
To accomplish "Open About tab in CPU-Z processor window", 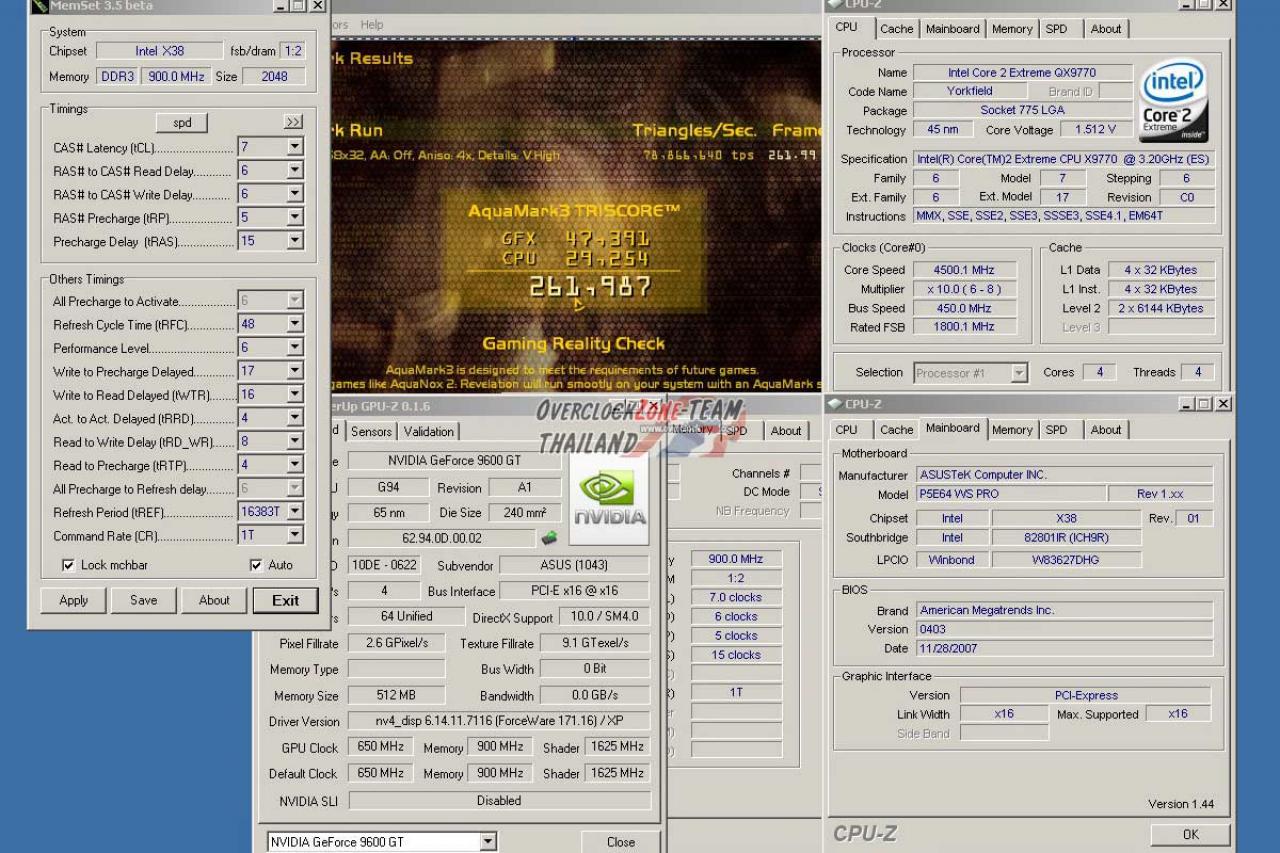I will tap(1105, 29).
